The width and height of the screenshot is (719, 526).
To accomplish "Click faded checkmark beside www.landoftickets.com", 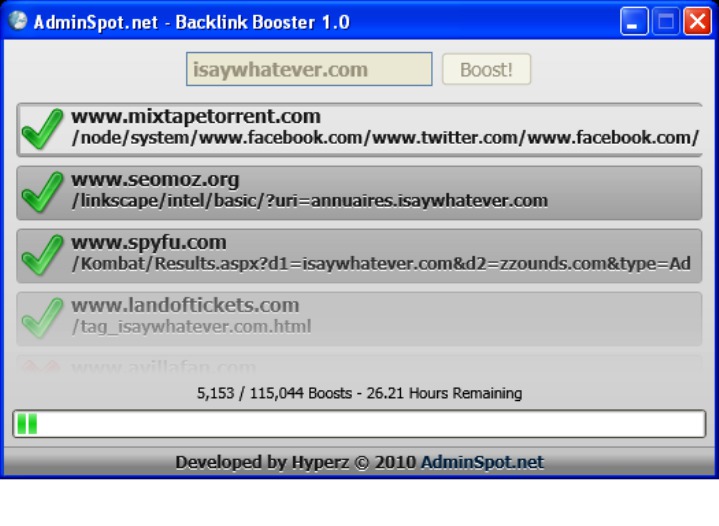I will [42, 318].
